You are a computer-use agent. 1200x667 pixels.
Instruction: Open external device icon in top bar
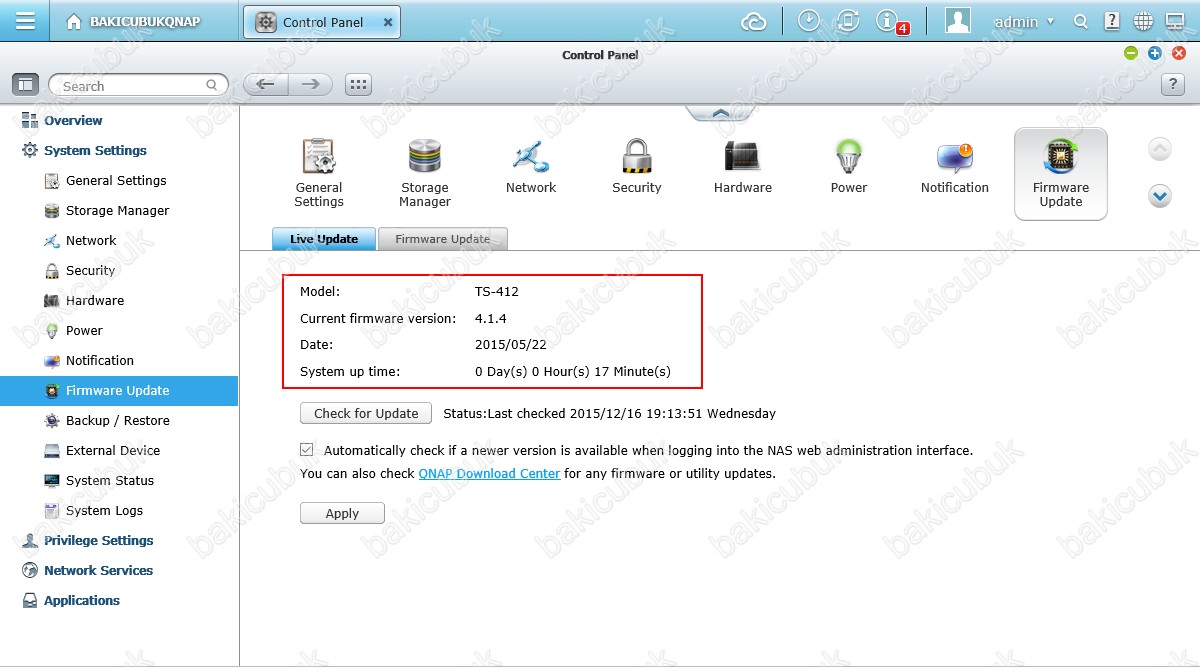[x=848, y=21]
